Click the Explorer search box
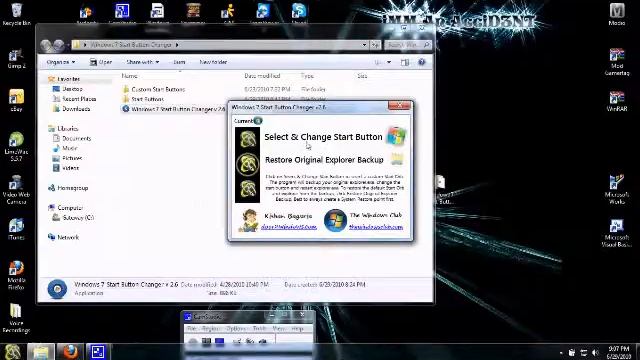640x360 pixels. (x=407, y=45)
